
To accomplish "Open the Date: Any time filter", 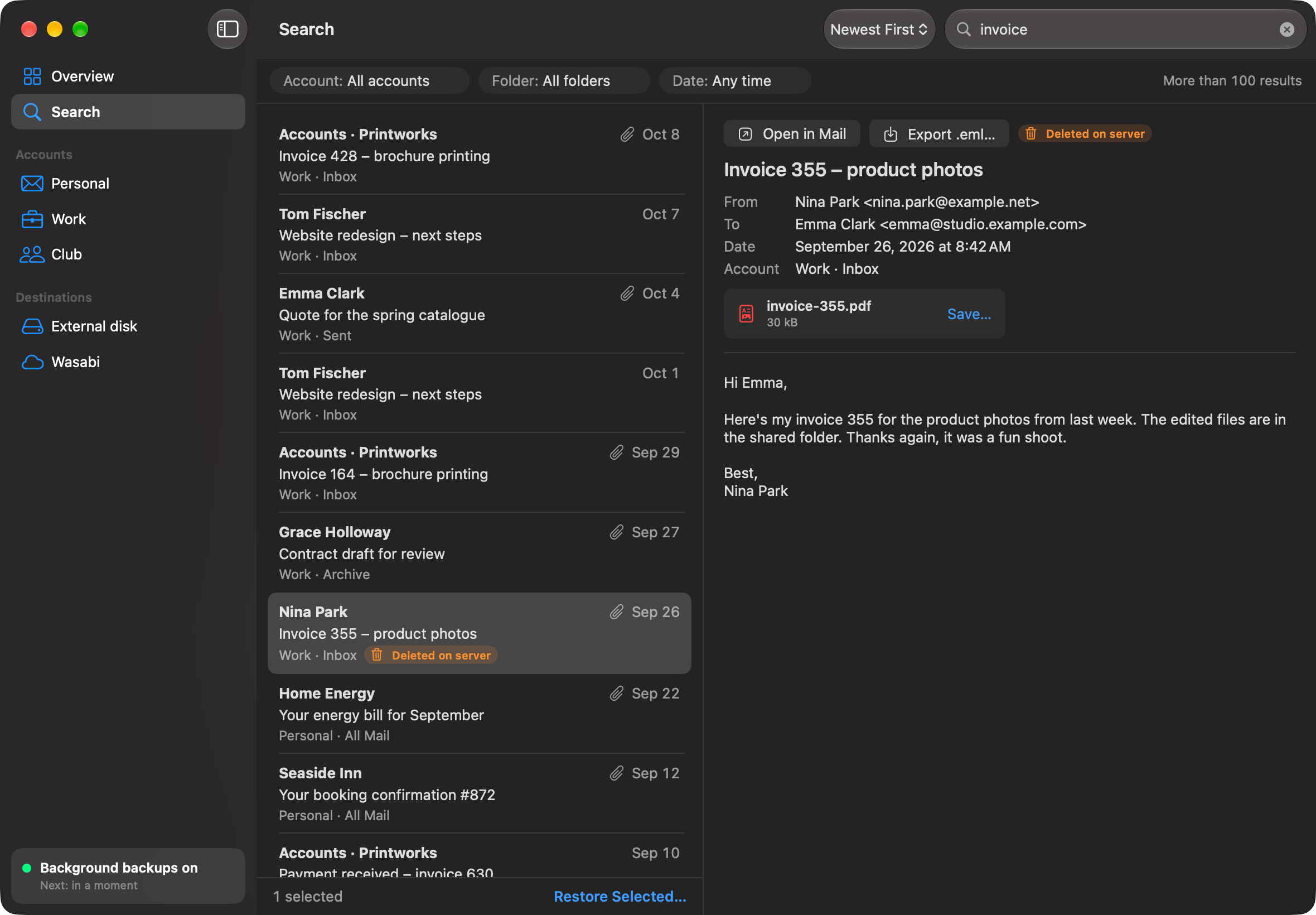I will [x=734, y=81].
